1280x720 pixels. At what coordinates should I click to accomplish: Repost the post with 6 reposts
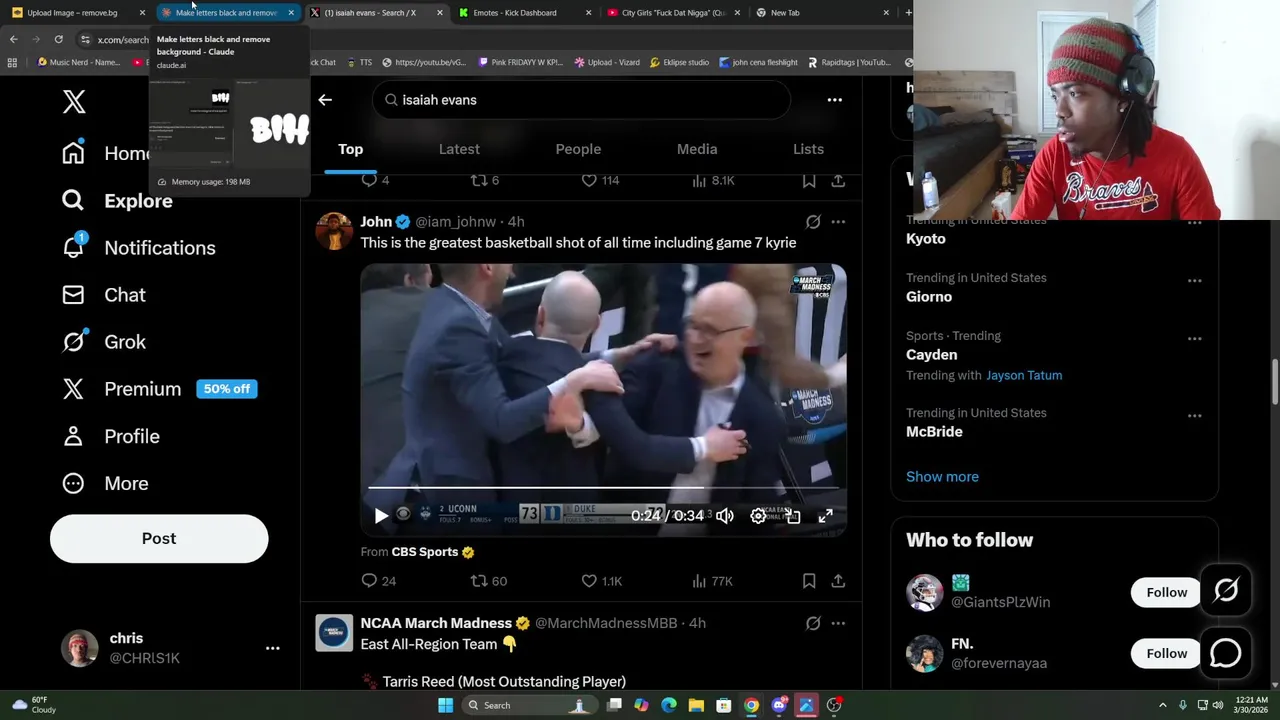pyautogui.click(x=485, y=180)
